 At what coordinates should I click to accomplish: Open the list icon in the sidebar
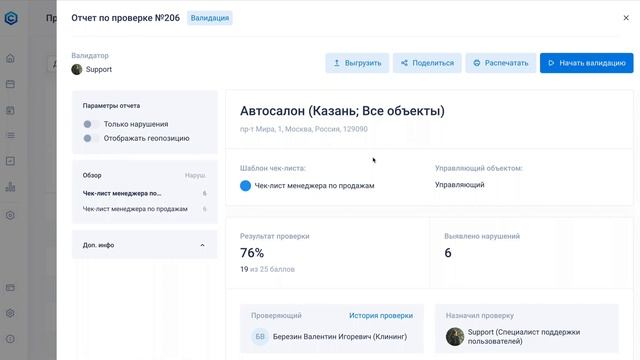point(11,135)
